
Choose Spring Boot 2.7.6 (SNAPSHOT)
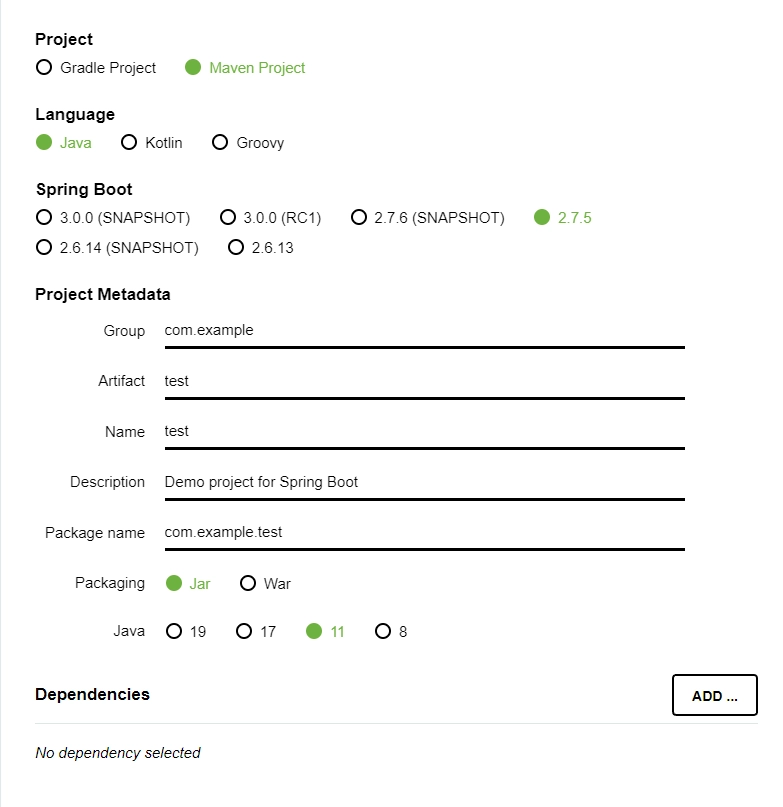click(359, 217)
